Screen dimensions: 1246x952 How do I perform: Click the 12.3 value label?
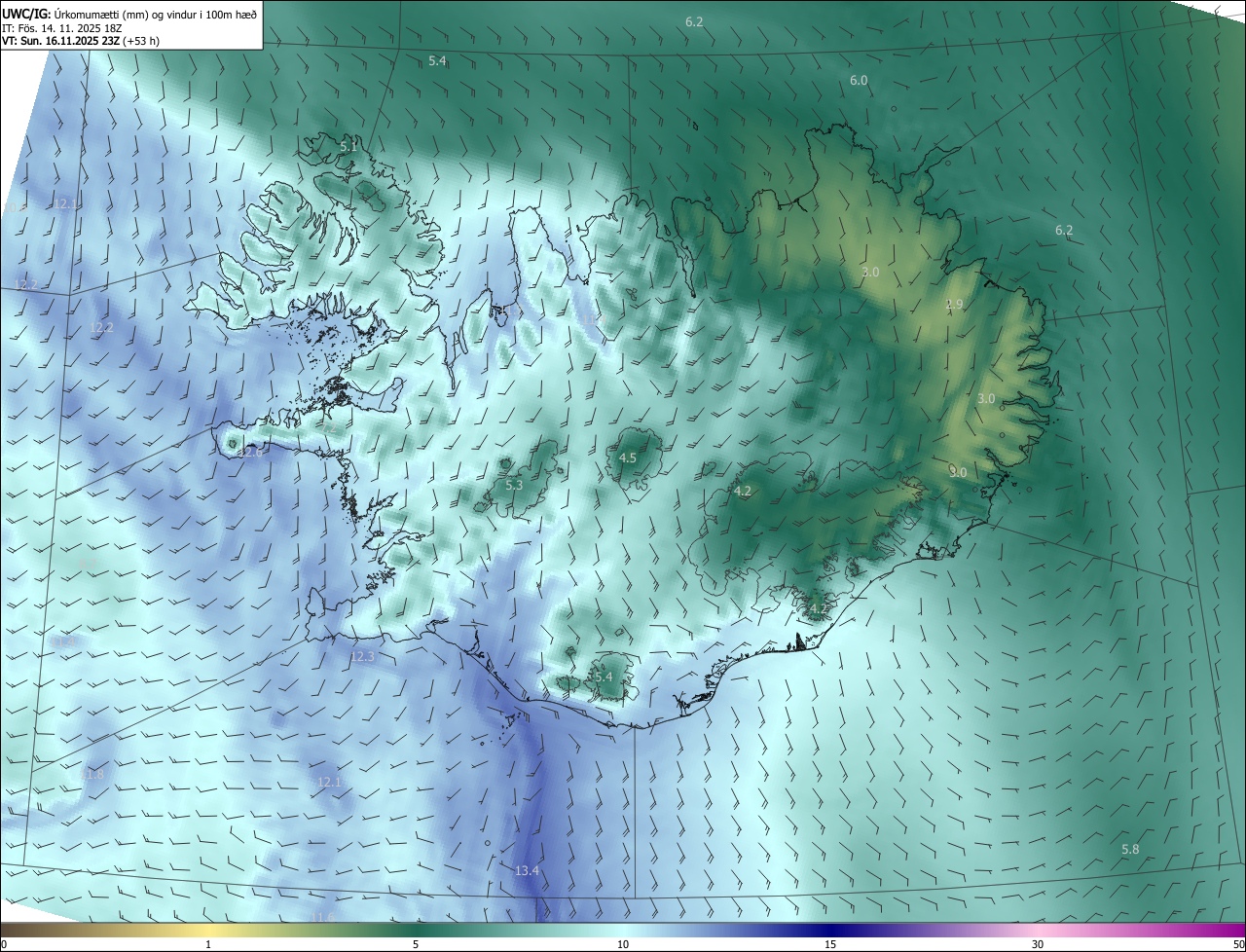(361, 657)
